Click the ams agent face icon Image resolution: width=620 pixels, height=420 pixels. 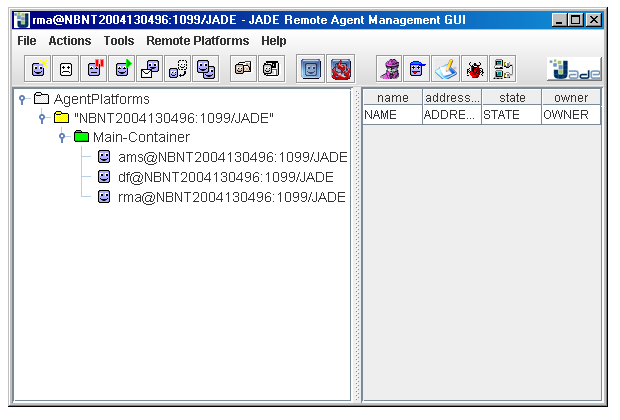tap(104, 157)
